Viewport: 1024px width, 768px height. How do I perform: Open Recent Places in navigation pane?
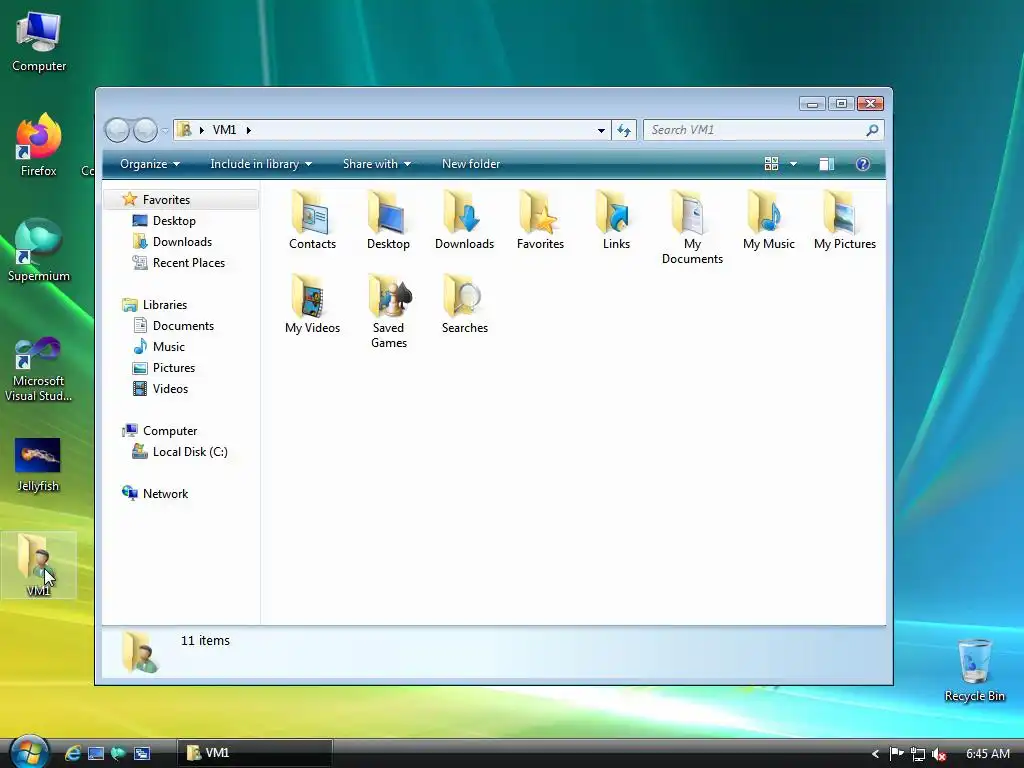pos(188,263)
